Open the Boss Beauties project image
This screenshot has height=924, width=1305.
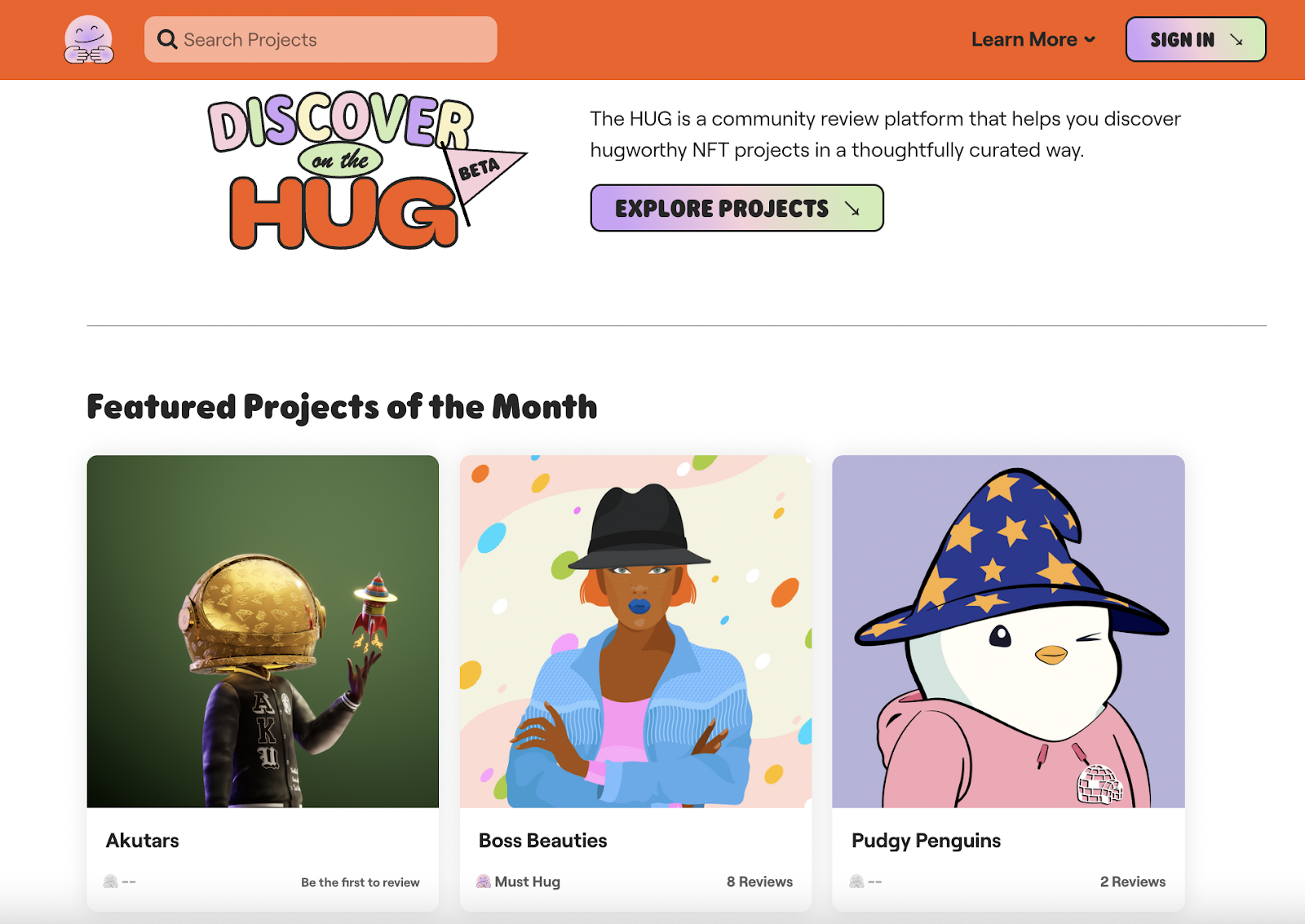[635, 631]
